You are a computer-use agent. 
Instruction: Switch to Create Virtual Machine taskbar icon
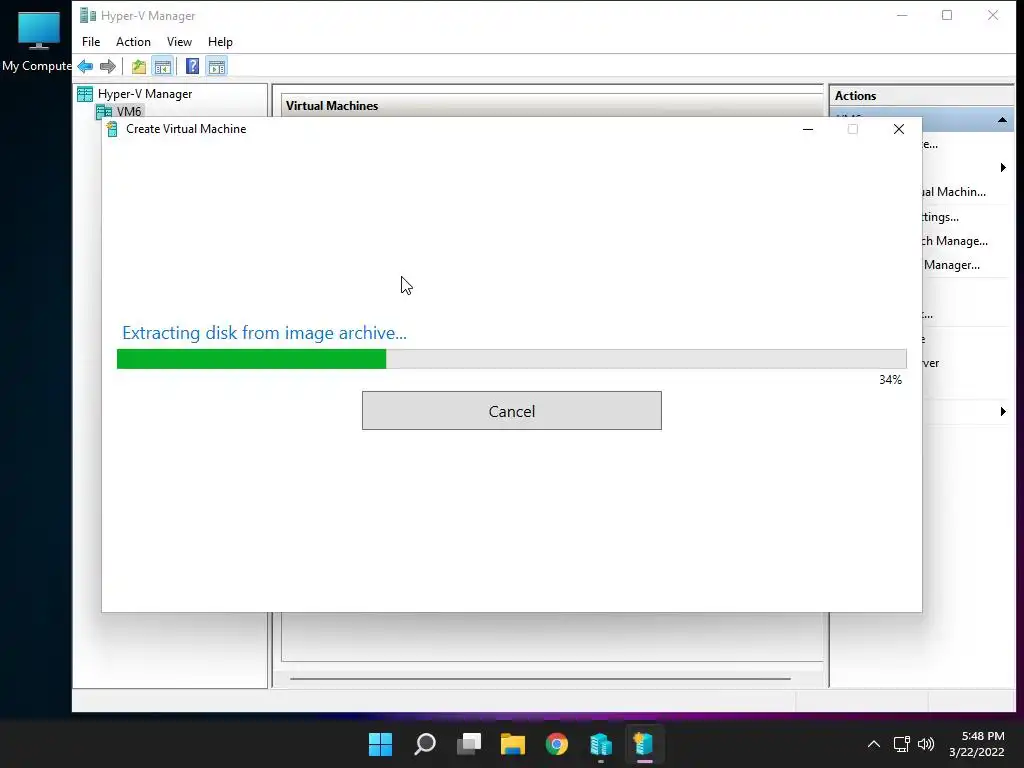point(644,744)
